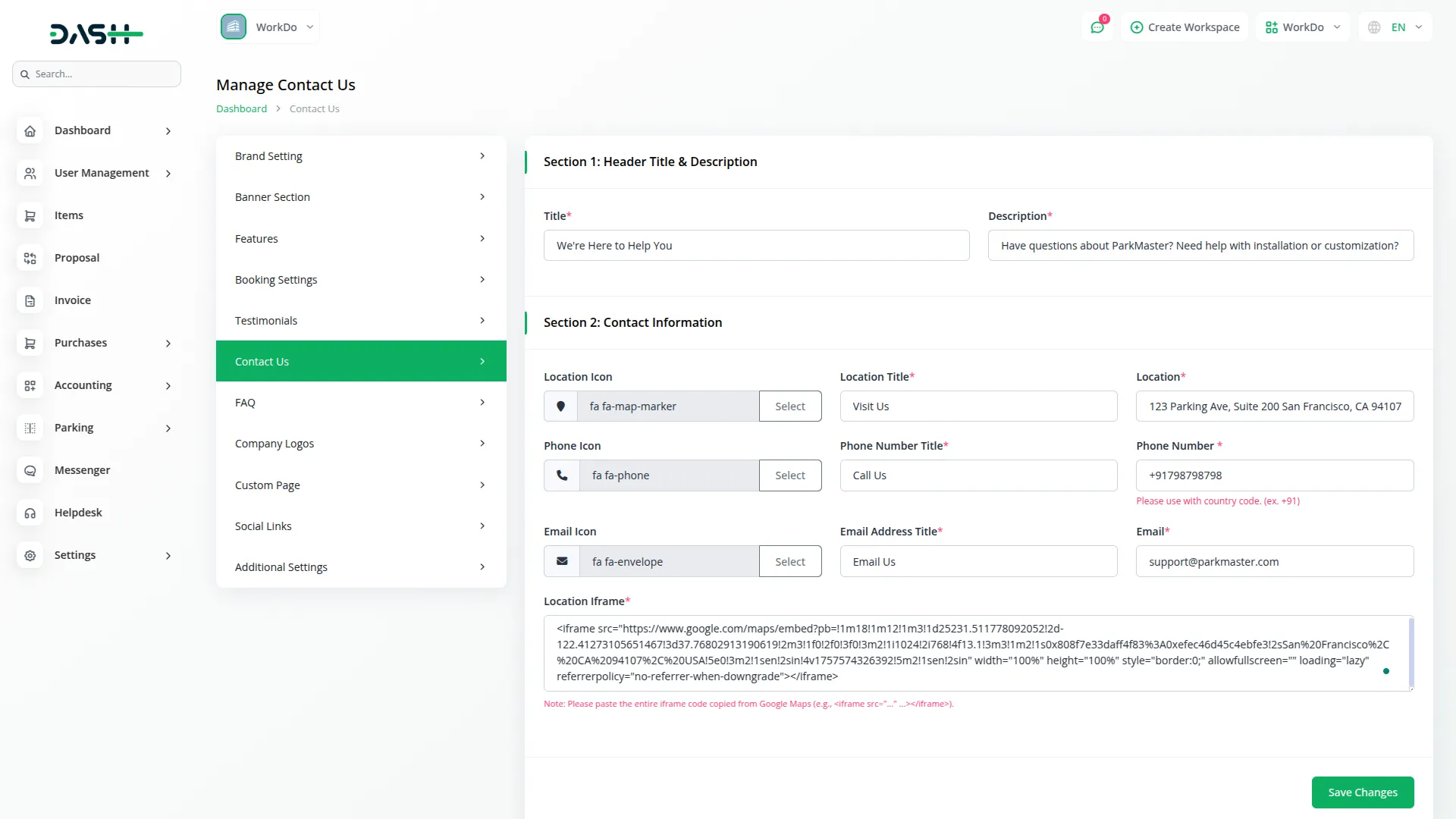Click the Location Iframe textarea scrollbar

pyautogui.click(x=1410, y=652)
